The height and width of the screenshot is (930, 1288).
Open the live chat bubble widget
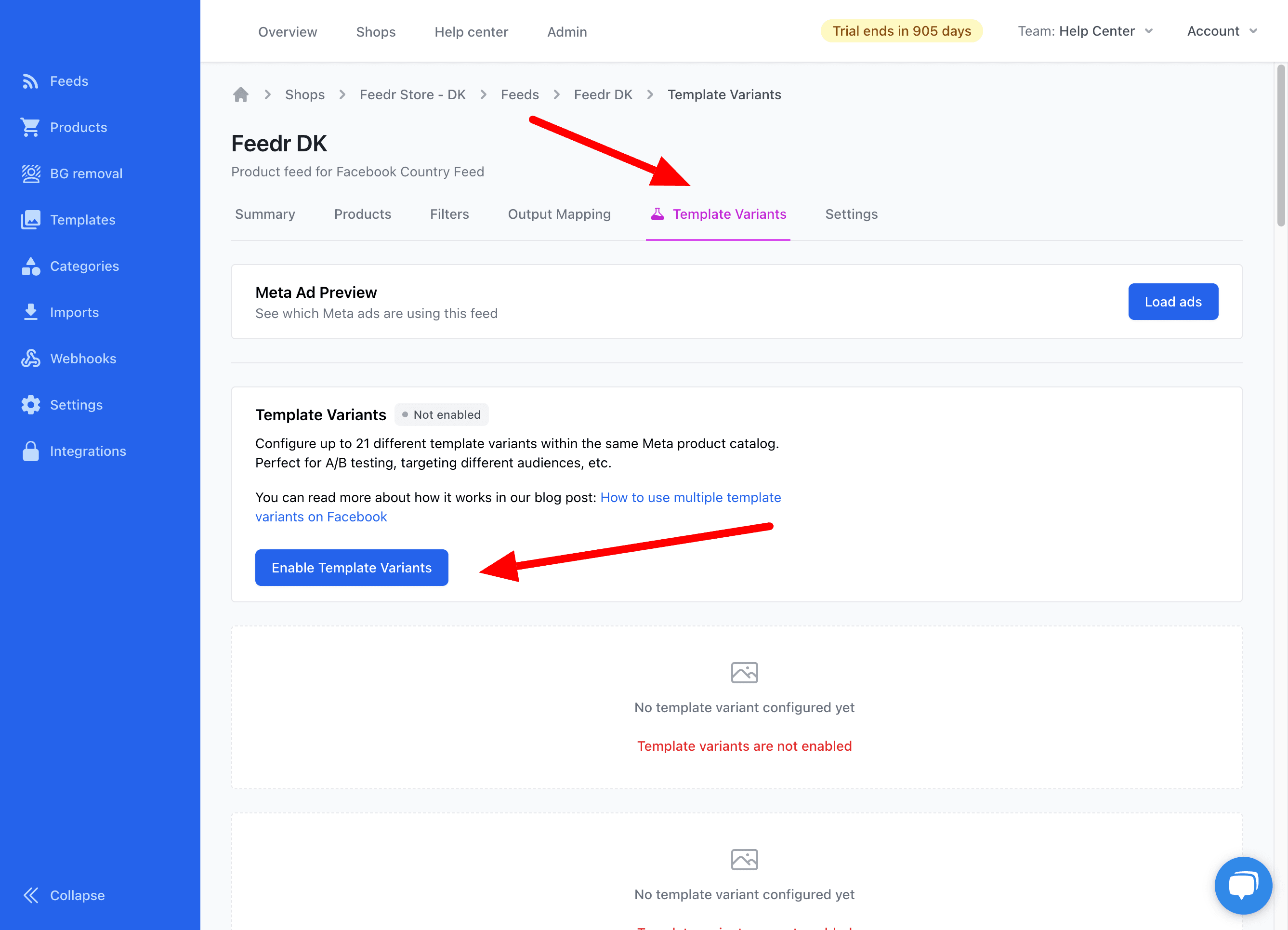click(x=1243, y=885)
